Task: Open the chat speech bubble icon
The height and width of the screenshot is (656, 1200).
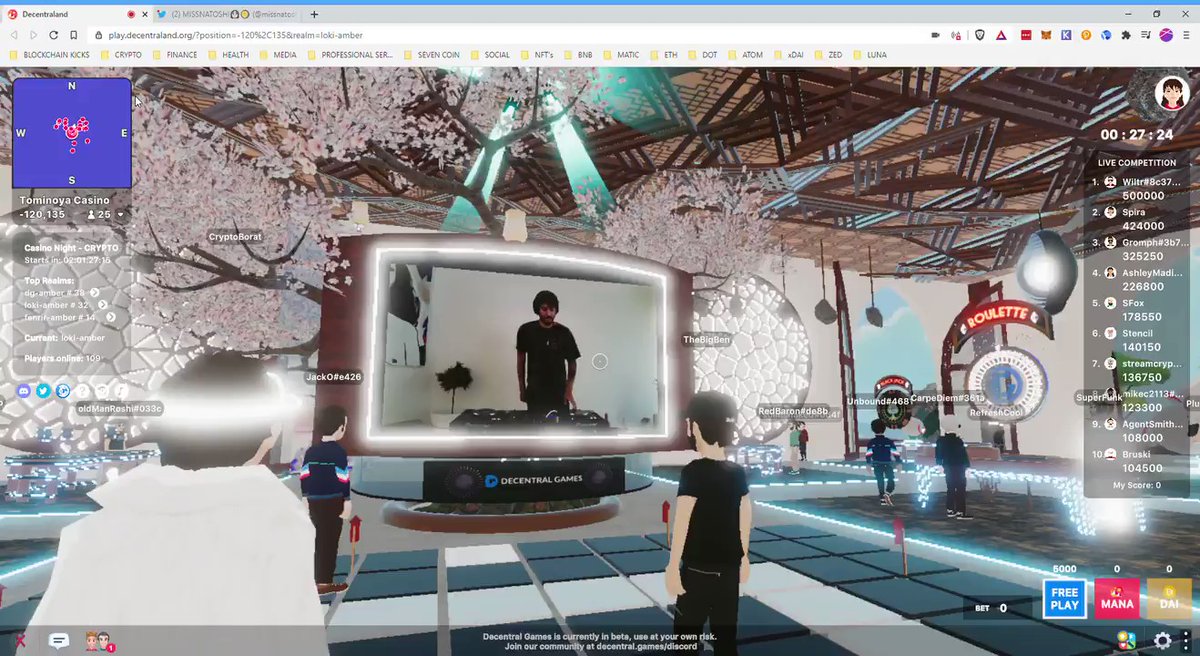Action: click(x=59, y=641)
